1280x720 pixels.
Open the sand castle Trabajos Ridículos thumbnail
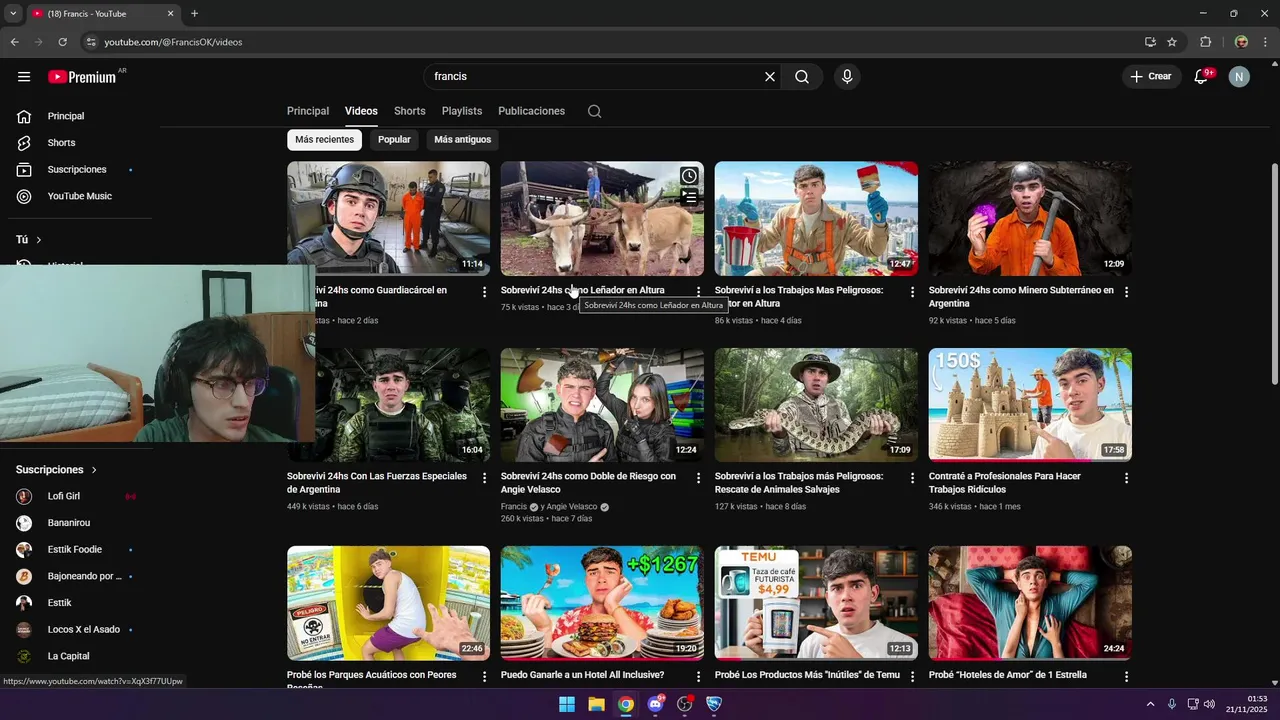(1030, 405)
